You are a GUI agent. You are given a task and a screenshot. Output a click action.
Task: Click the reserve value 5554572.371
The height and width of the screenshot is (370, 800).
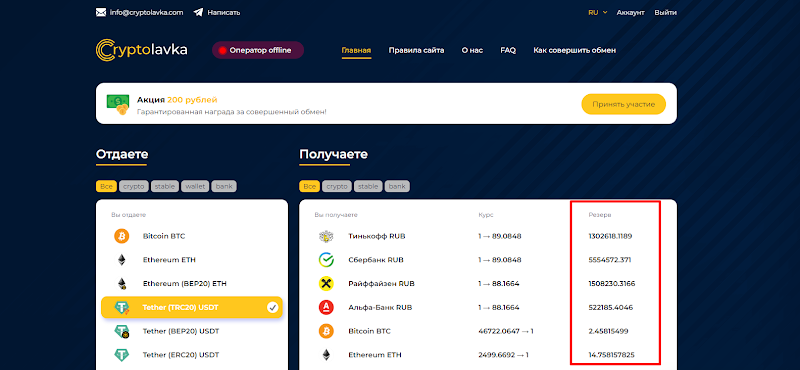(x=609, y=260)
